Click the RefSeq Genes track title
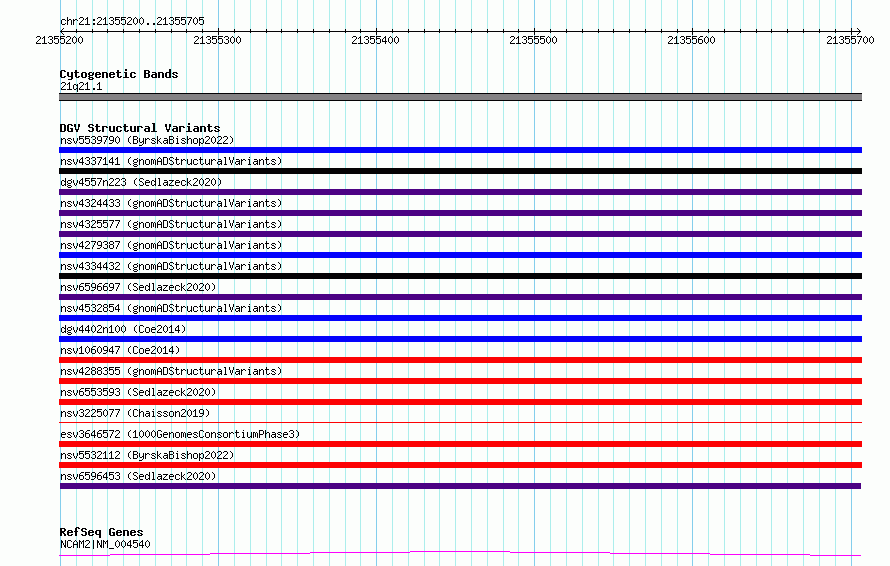This screenshot has height=566, width=890. pyautogui.click(x=101, y=532)
